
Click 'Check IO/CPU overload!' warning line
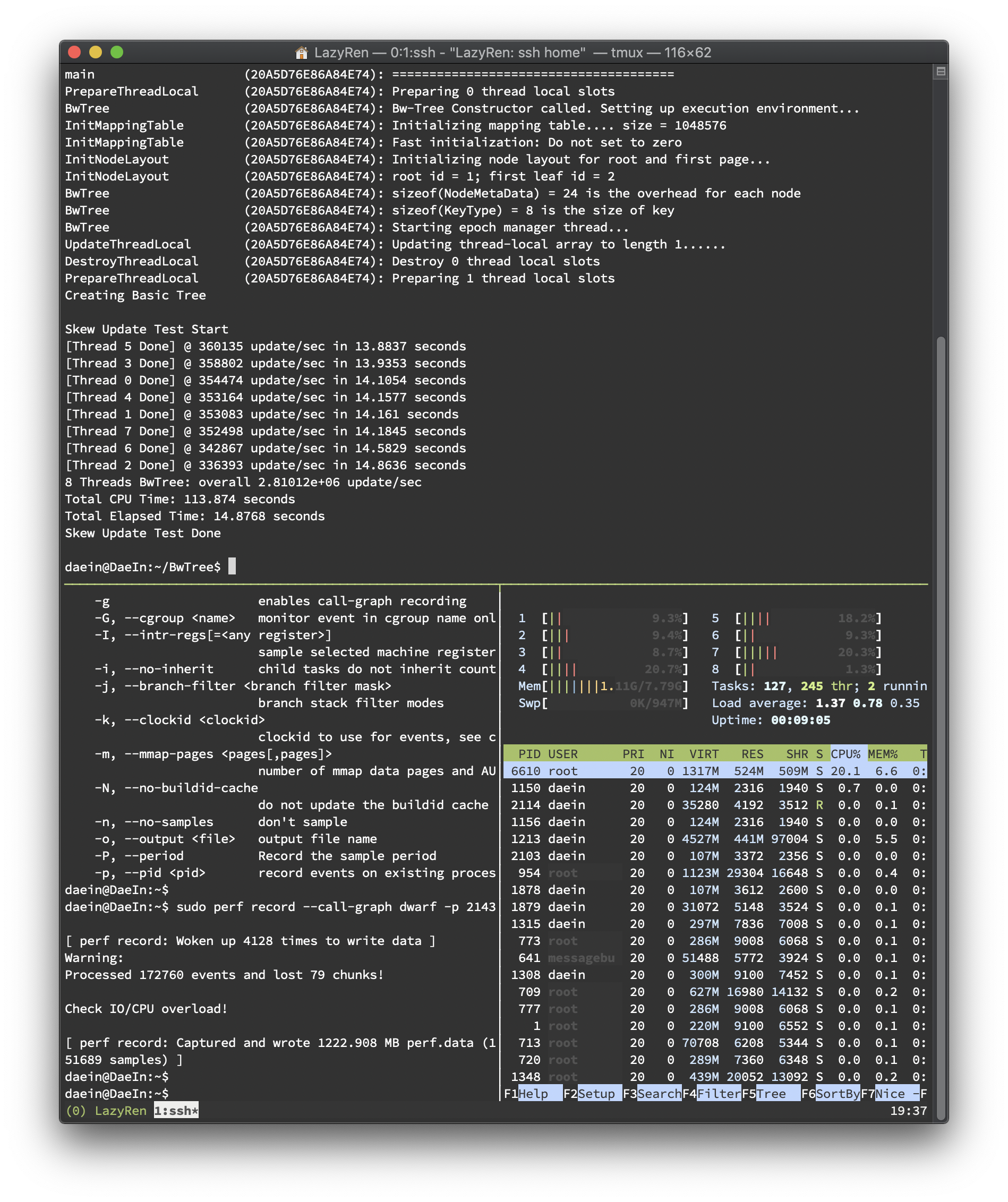pyautogui.click(x=146, y=1009)
